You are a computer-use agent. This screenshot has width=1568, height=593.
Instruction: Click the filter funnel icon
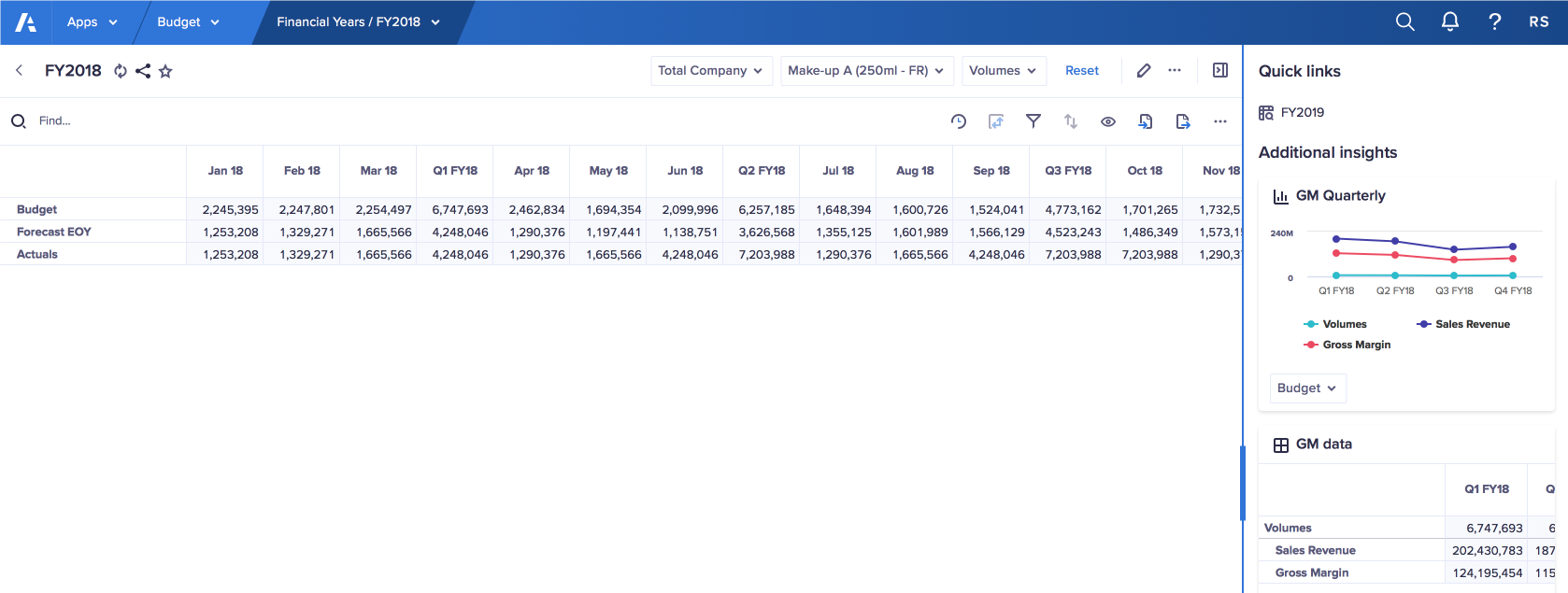point(1033,121)
